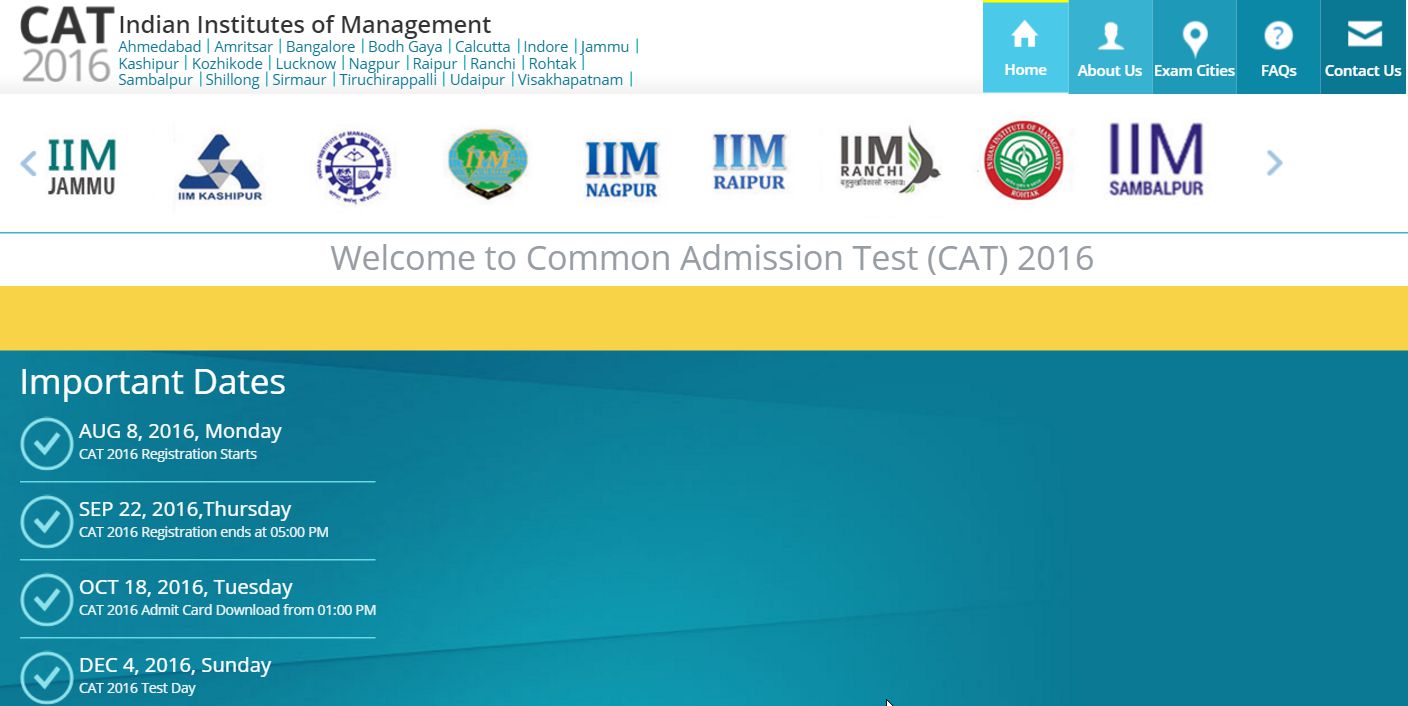The width and height of the screenshot is (1408, 706).
Task: Click the Ahmedabad institute link
Action: tap(159, 47)
